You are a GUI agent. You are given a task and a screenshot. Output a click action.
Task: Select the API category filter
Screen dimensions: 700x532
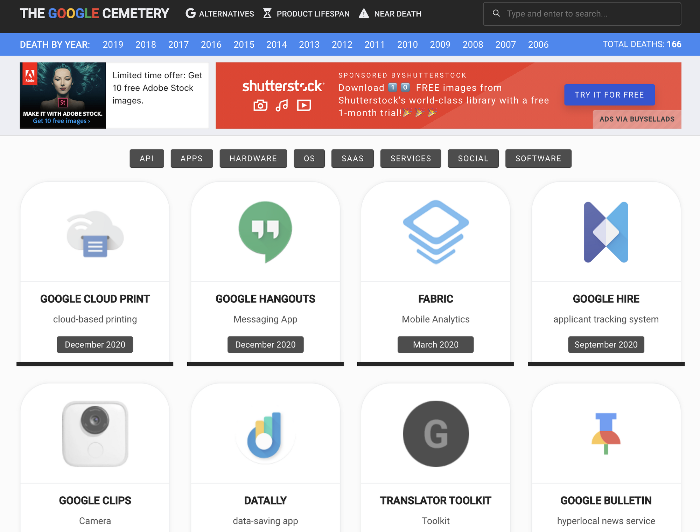point(147,158)
